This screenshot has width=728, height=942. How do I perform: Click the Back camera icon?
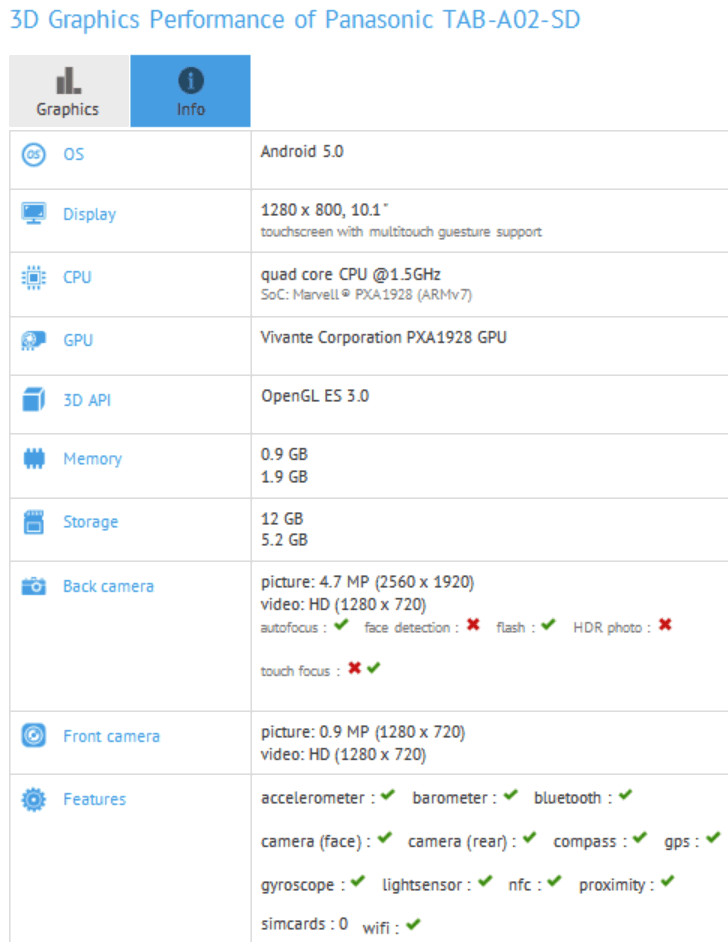coord(34,586)
